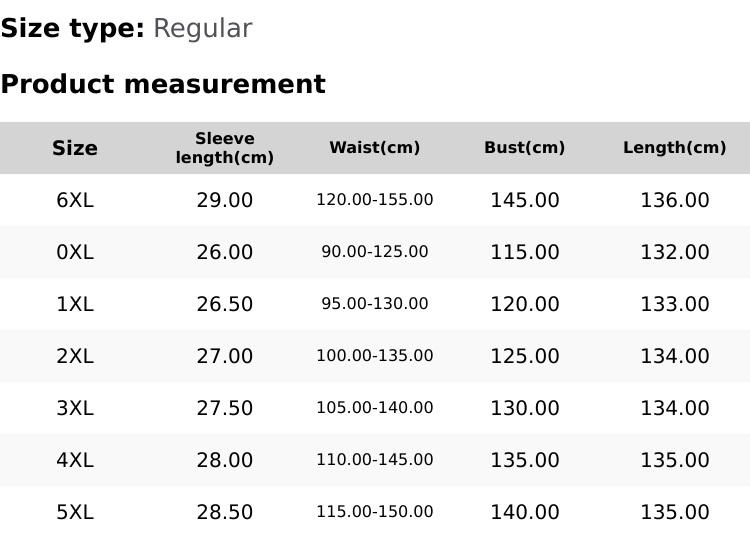The width and height of the screenshot is (750, 538).
Task: Click the bust value 140.00
Action: coord(525,512)
